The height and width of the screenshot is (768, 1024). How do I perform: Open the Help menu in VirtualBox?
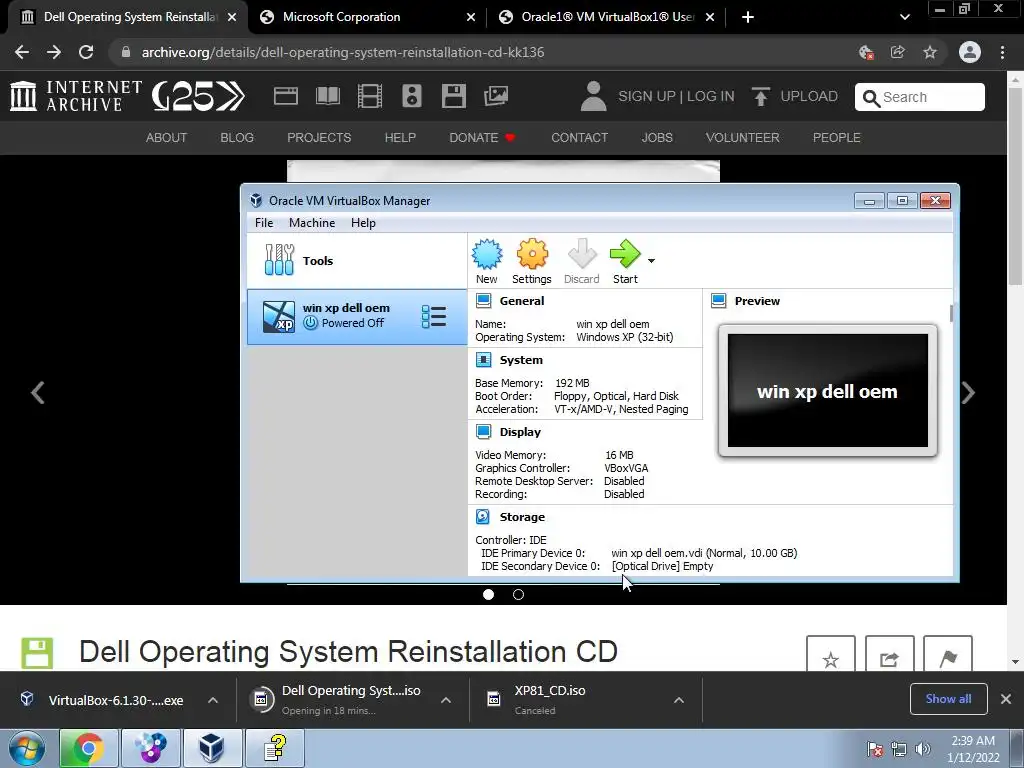tap(363, 223)
